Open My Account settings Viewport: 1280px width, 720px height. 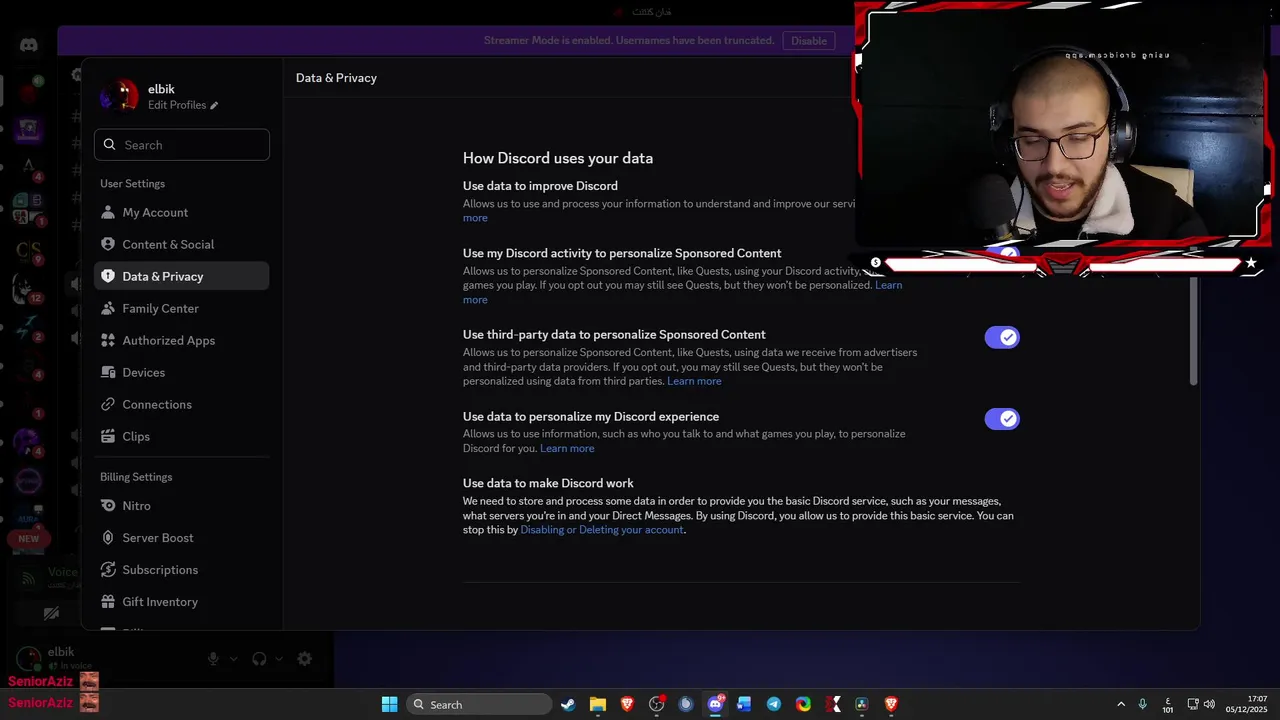tap(181, 212)
